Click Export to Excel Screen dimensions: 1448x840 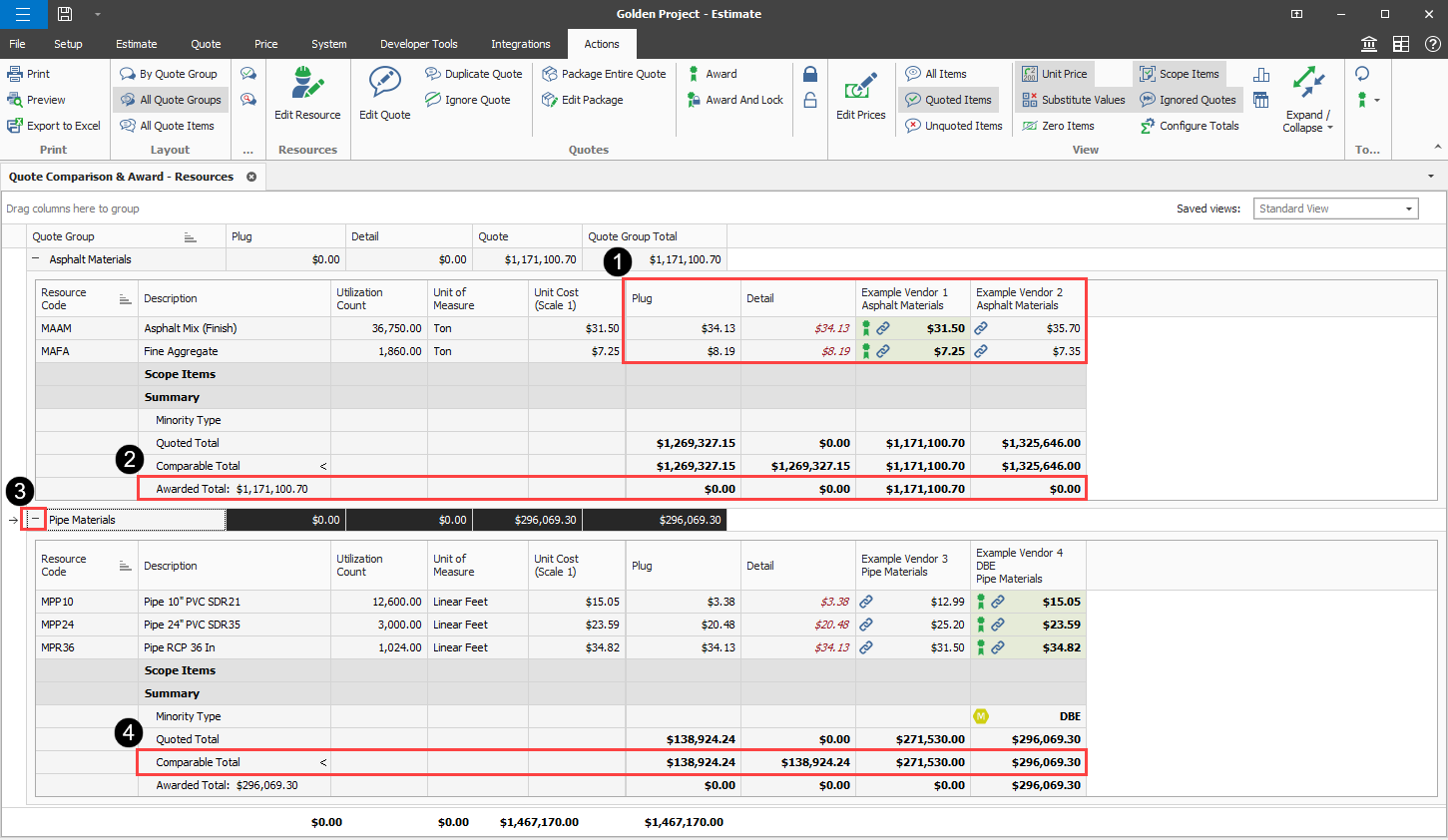(x=55, y=126)
